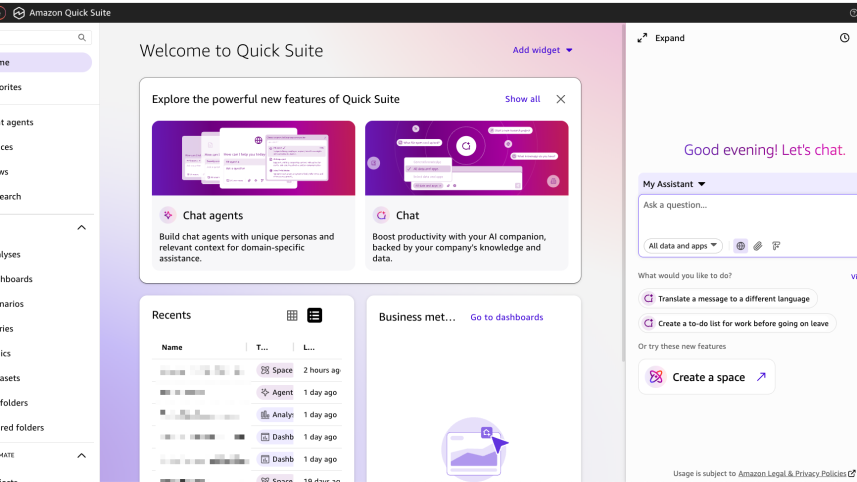Click the Create a space button

pyautogui.click(x=706, y=377)
